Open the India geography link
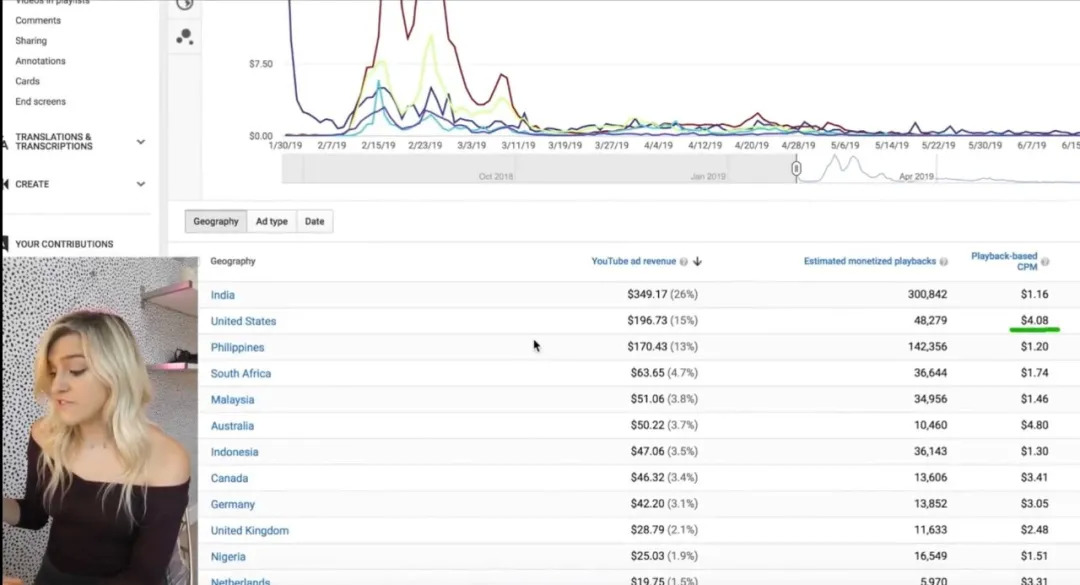Viewport: 1080px width, 585px height. pos(222,295)
